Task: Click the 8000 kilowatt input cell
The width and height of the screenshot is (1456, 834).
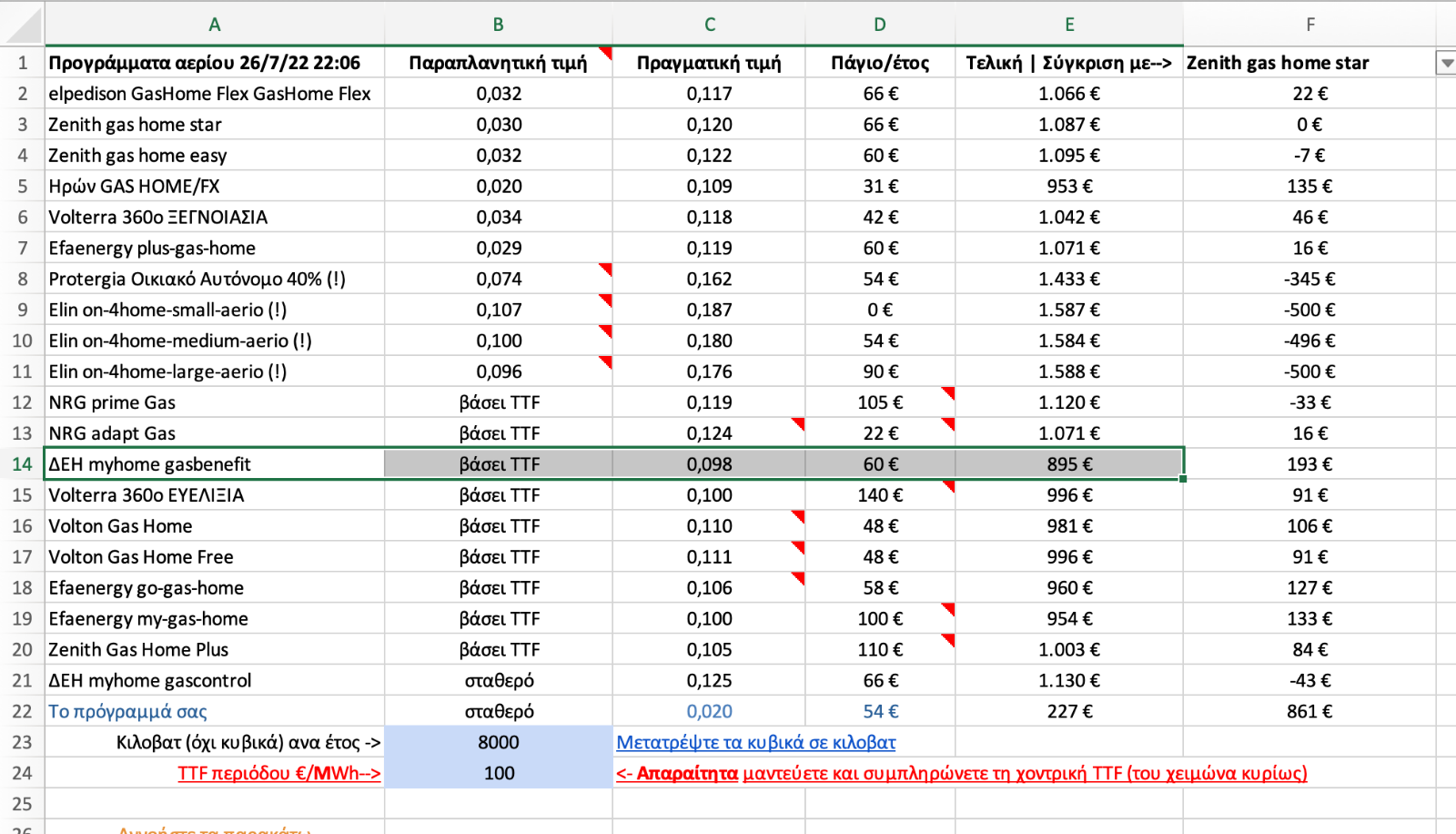Action: click(x=499, y=742)
